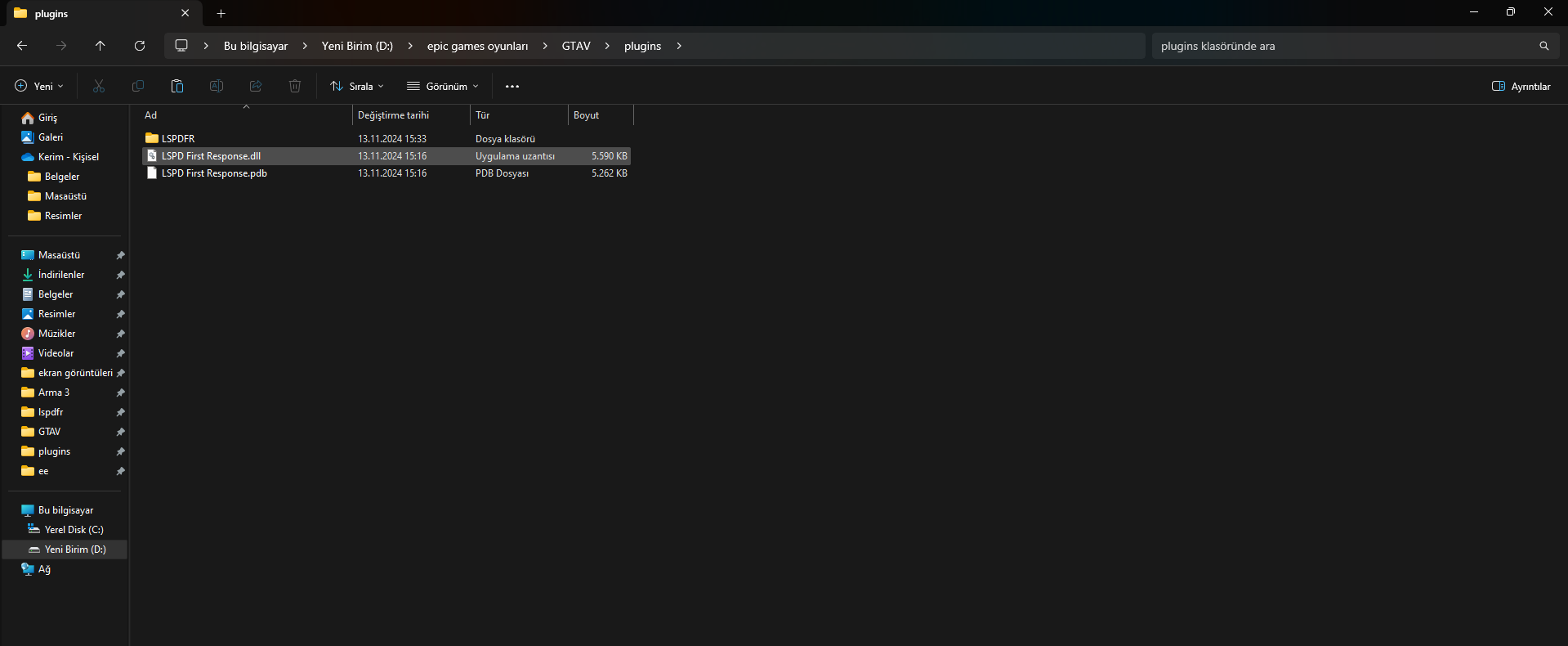Click the computer icon in address bar

click(x=181, y=46)
